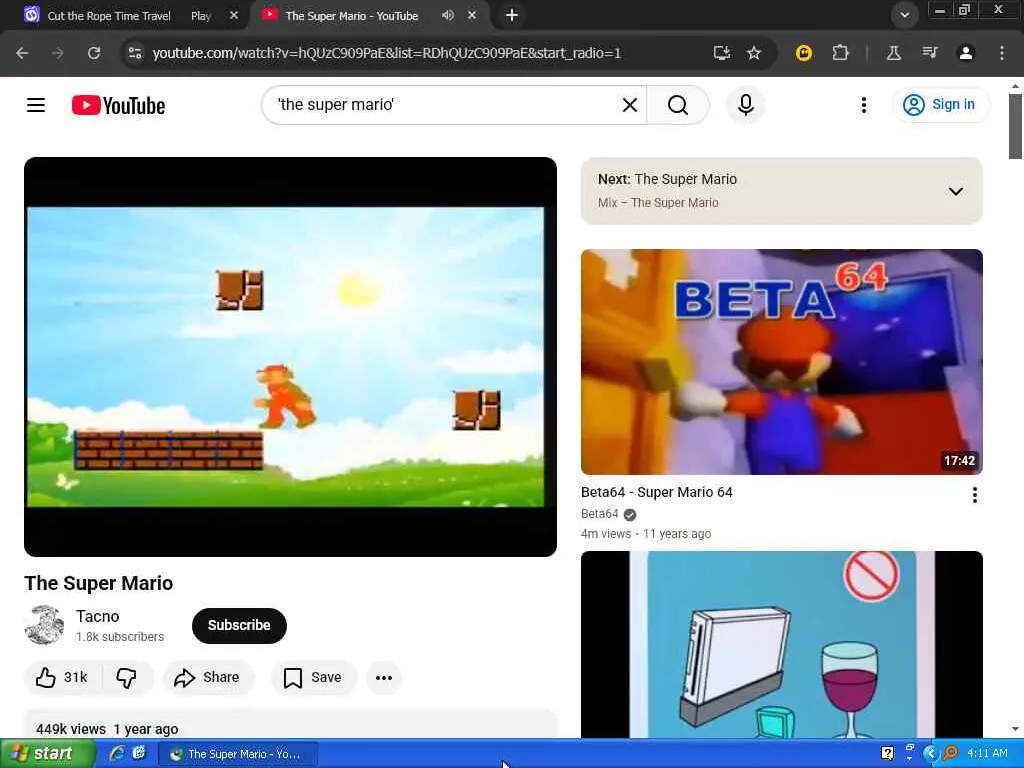Viewport: 1024px width, 768px height.
Task: Focus the YouTube search input field
Action: 444,104
